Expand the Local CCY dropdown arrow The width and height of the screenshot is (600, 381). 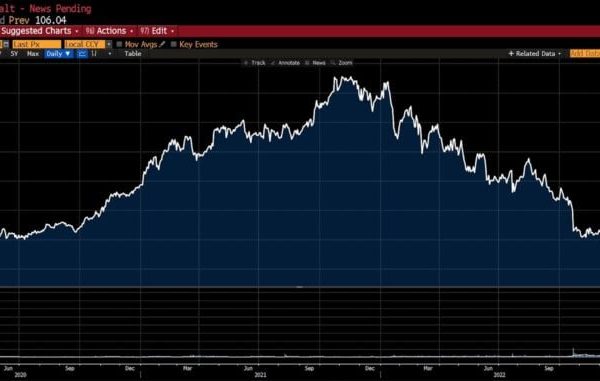(109, 44)
